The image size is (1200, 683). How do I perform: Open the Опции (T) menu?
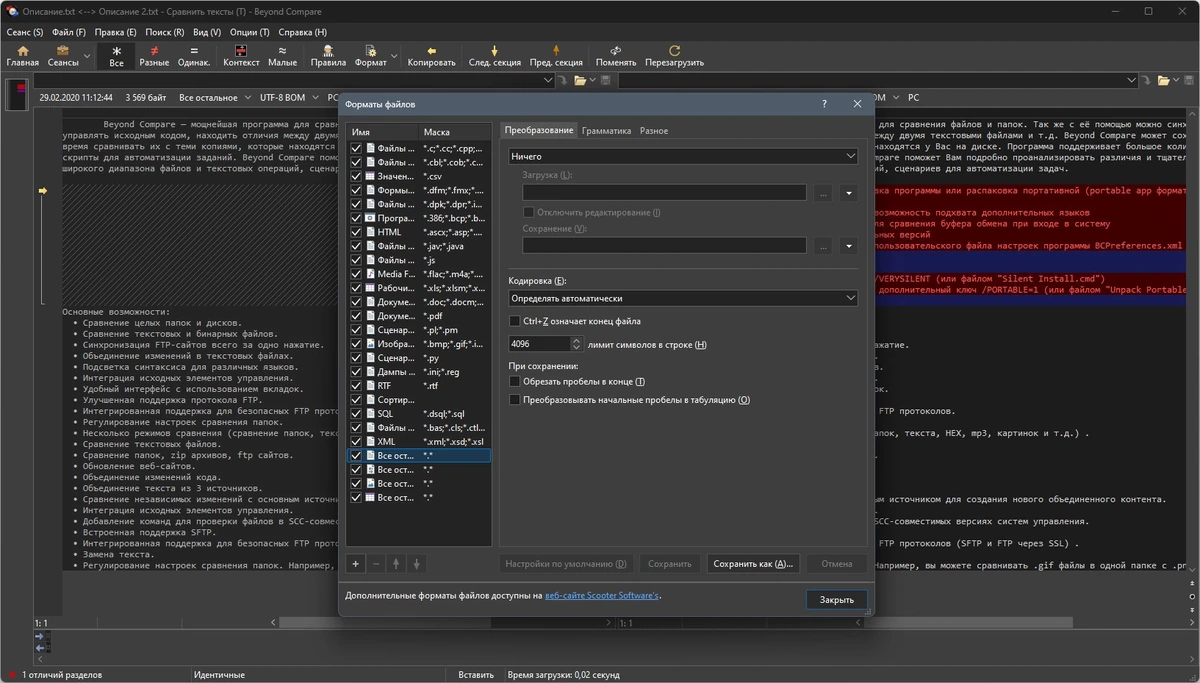point(249,32)
